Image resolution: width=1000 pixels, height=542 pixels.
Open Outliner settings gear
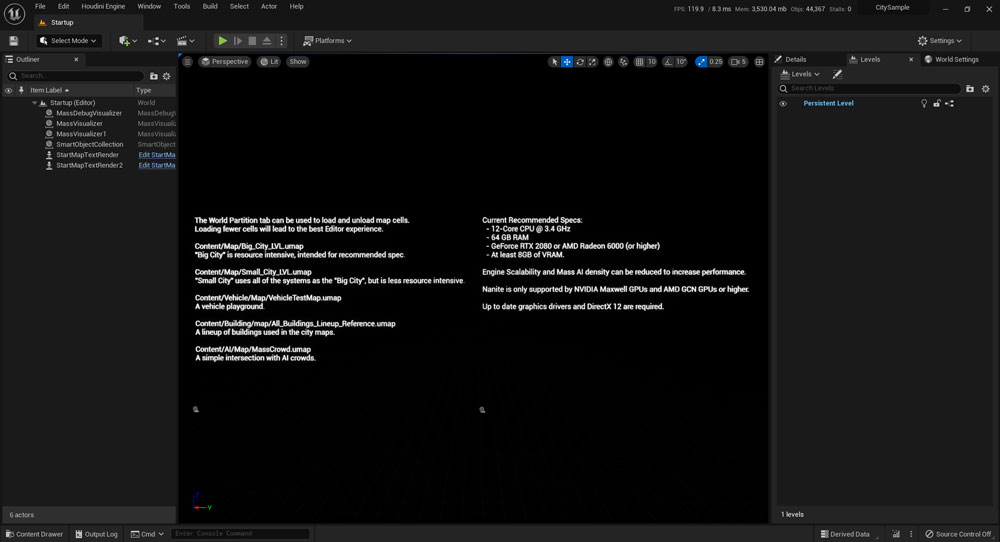coord(166,76)
